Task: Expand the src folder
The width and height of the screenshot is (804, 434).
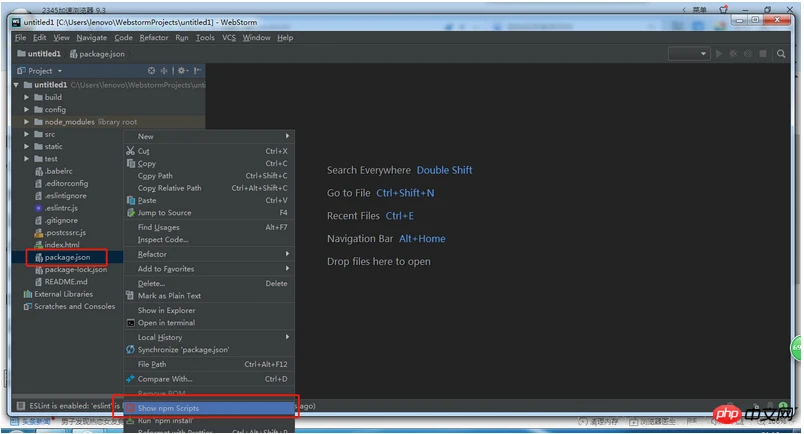Action: point(26,134)
